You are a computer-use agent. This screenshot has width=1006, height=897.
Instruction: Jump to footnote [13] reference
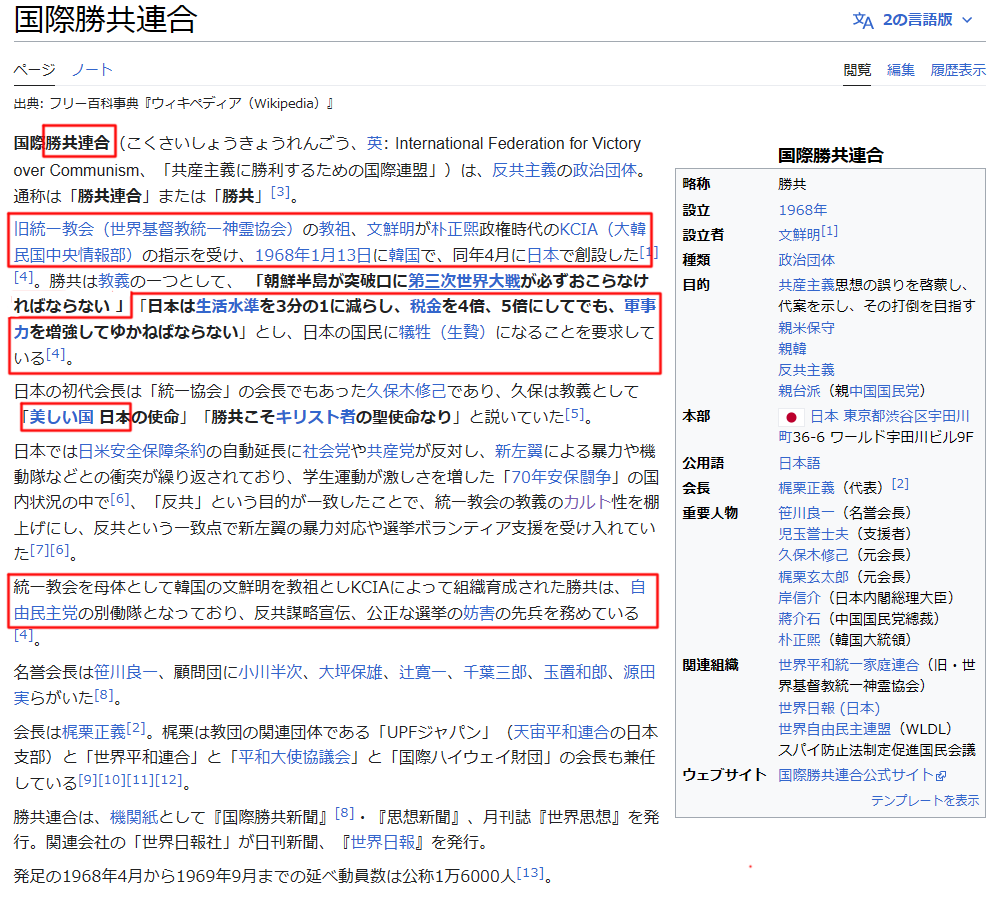530,873
